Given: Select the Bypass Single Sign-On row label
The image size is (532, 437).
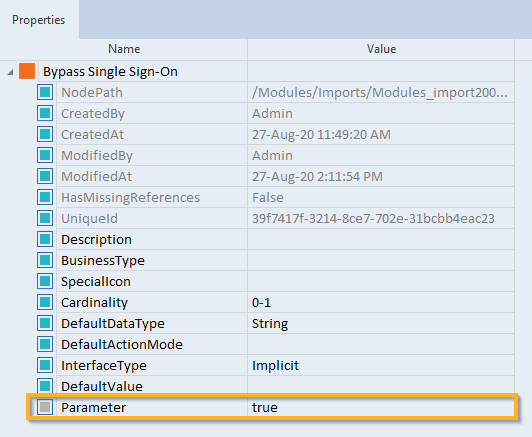Looking at the screenshot, I should click(x=110, y=72).
